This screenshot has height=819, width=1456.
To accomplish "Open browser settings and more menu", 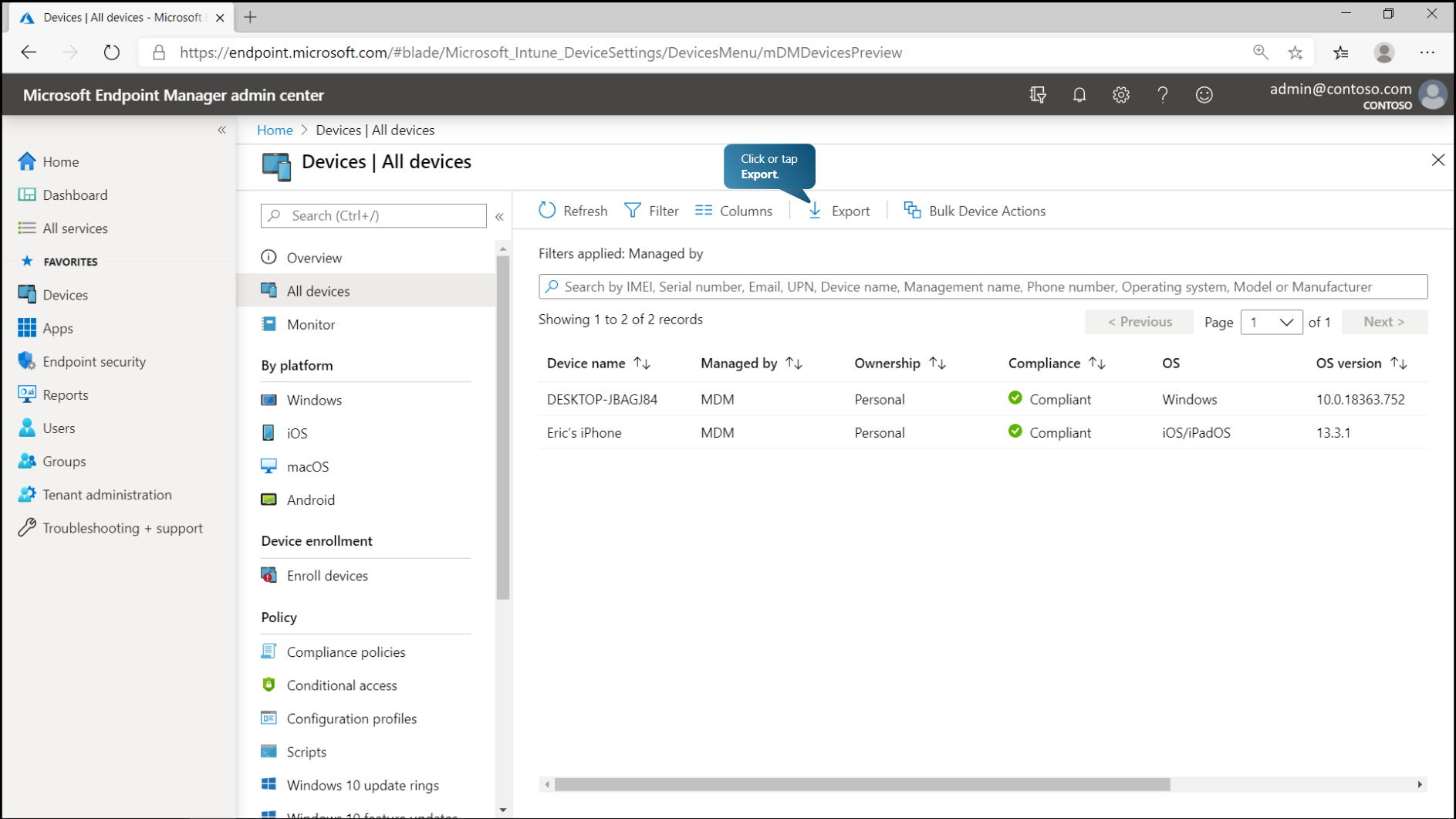I will tap(1427, 52).
